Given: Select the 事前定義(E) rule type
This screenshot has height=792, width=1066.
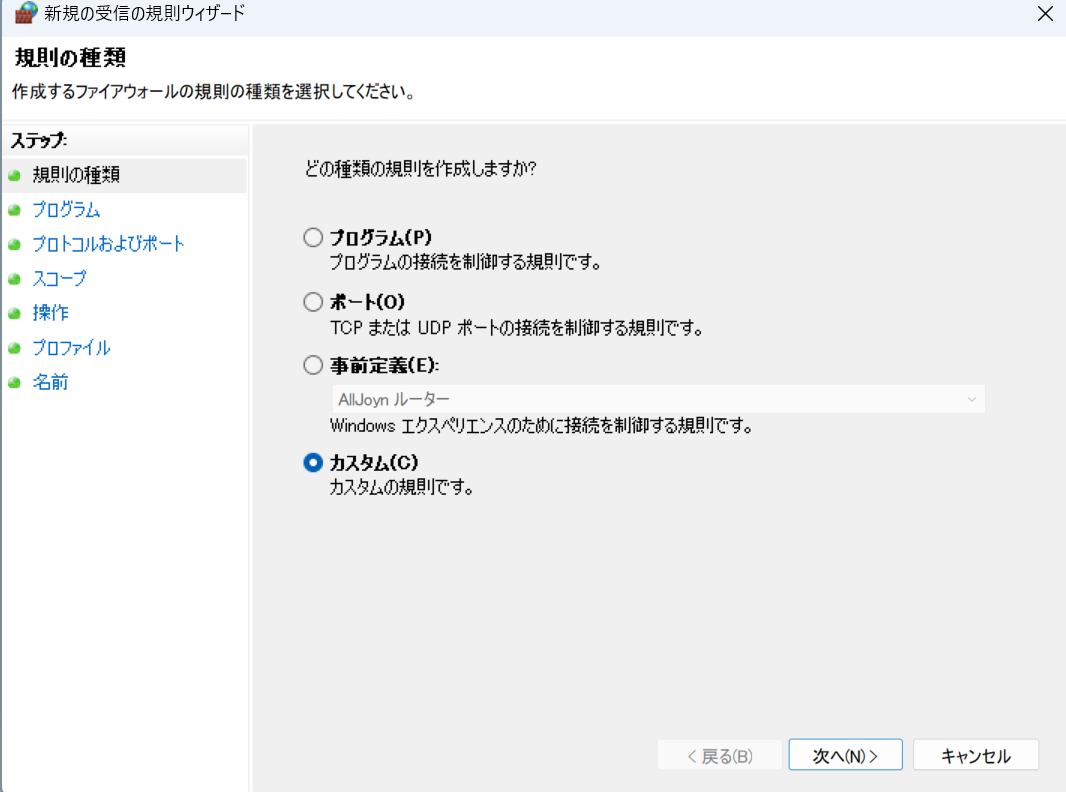Looking at the screenshot, I should pyautogui.click(x=313, y=365).
